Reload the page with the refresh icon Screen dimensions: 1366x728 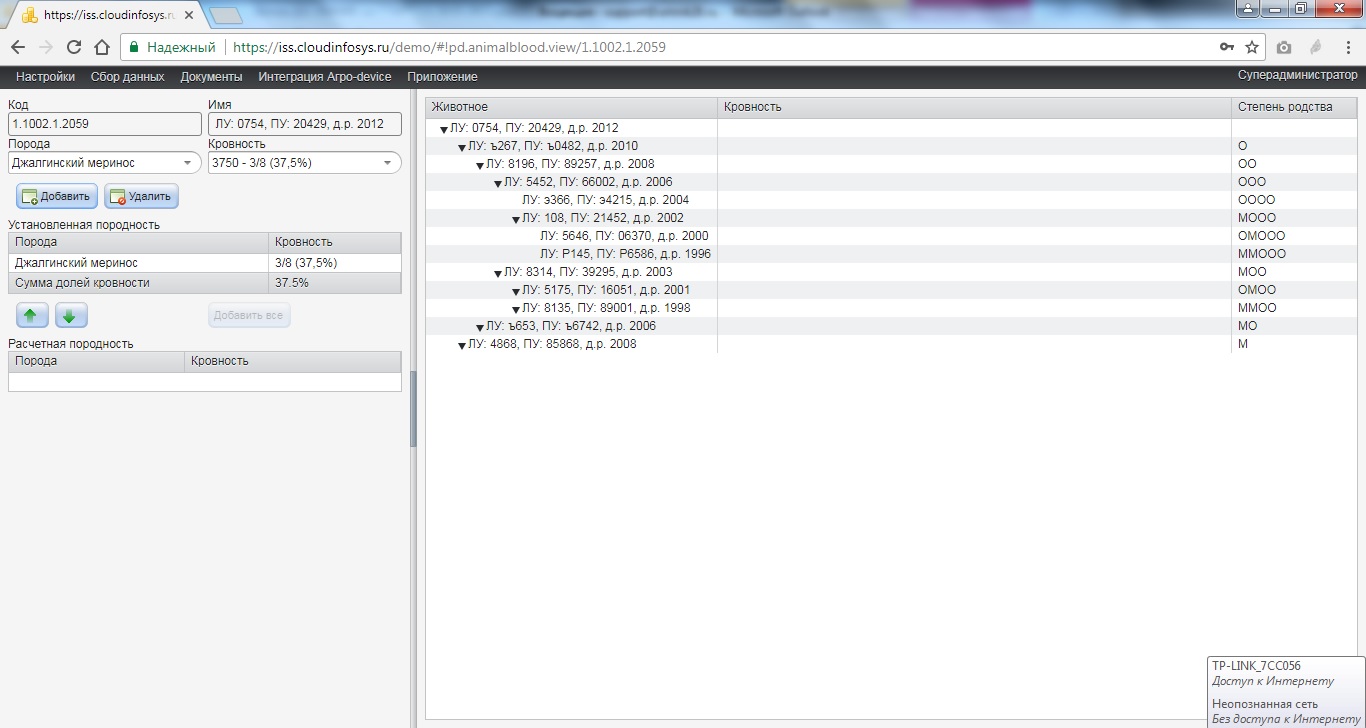73,47
